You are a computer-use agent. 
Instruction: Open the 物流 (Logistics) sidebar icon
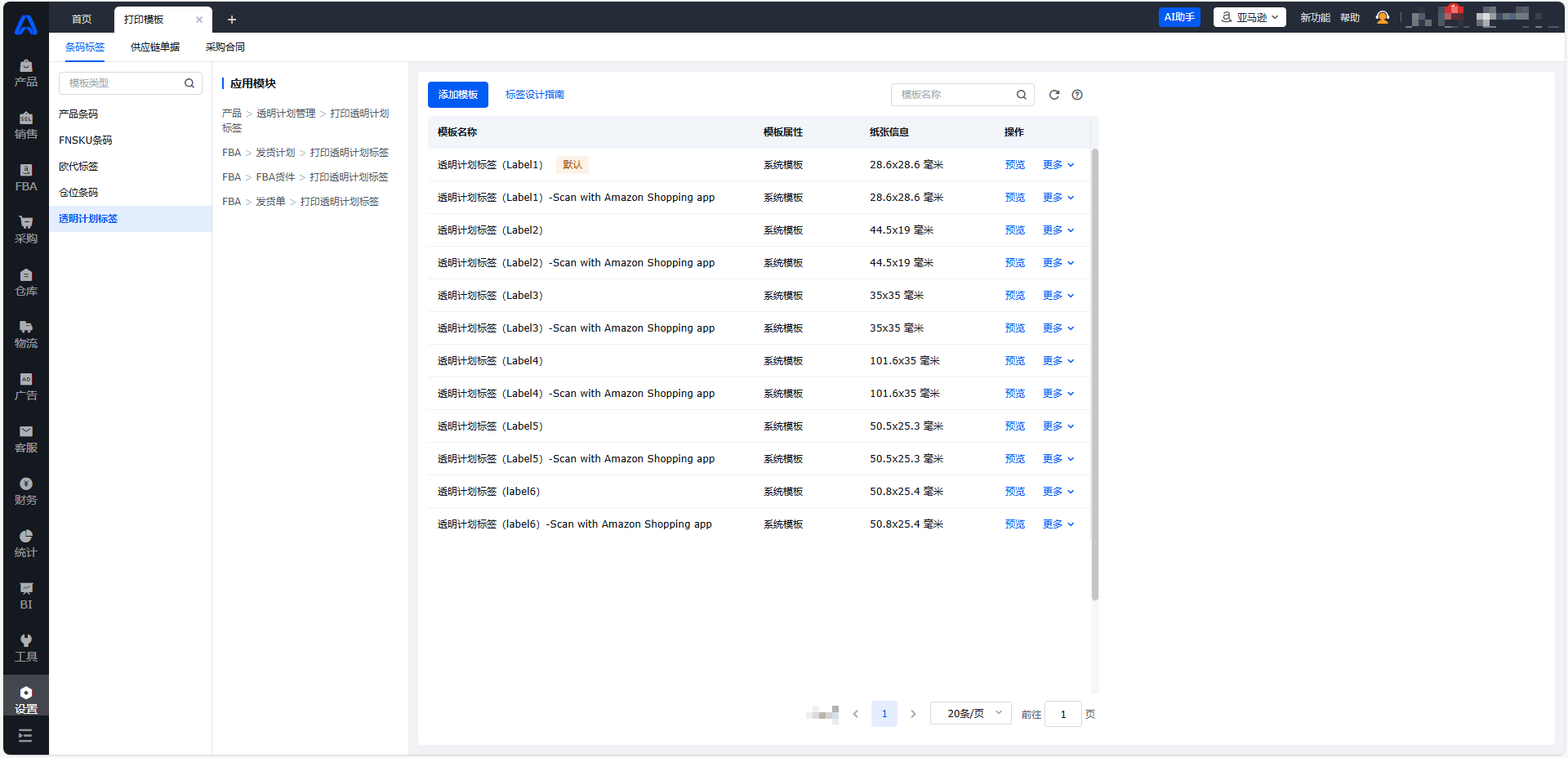[x=26, y=334]
